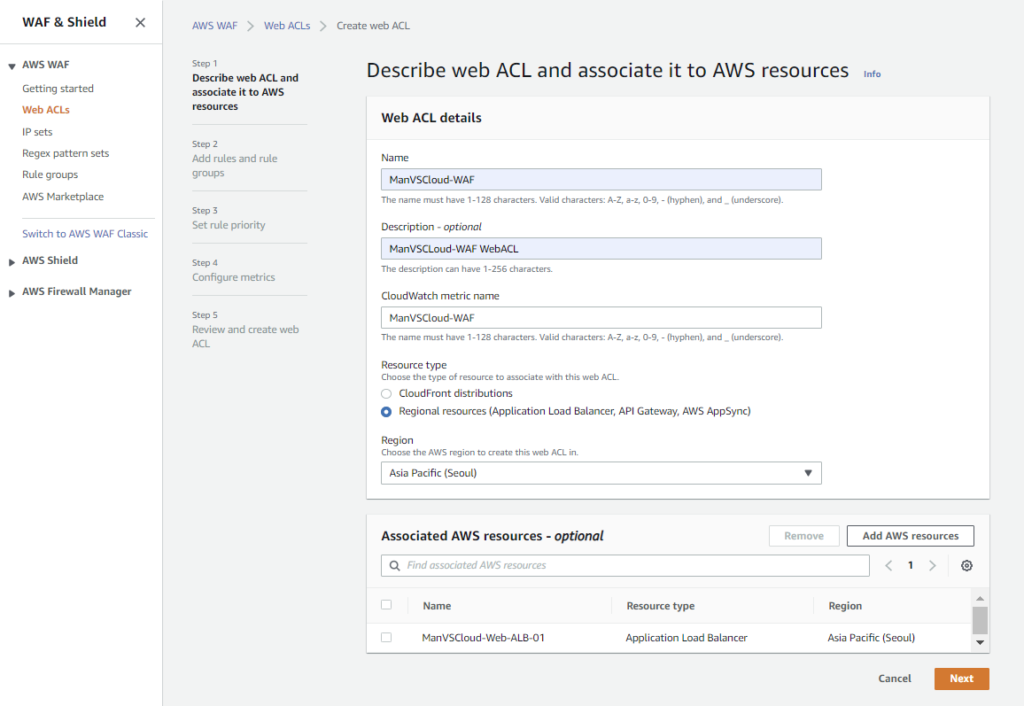Click the settings gear in Associated resources
Screen dimensions: 1024x706
point(966,566)
